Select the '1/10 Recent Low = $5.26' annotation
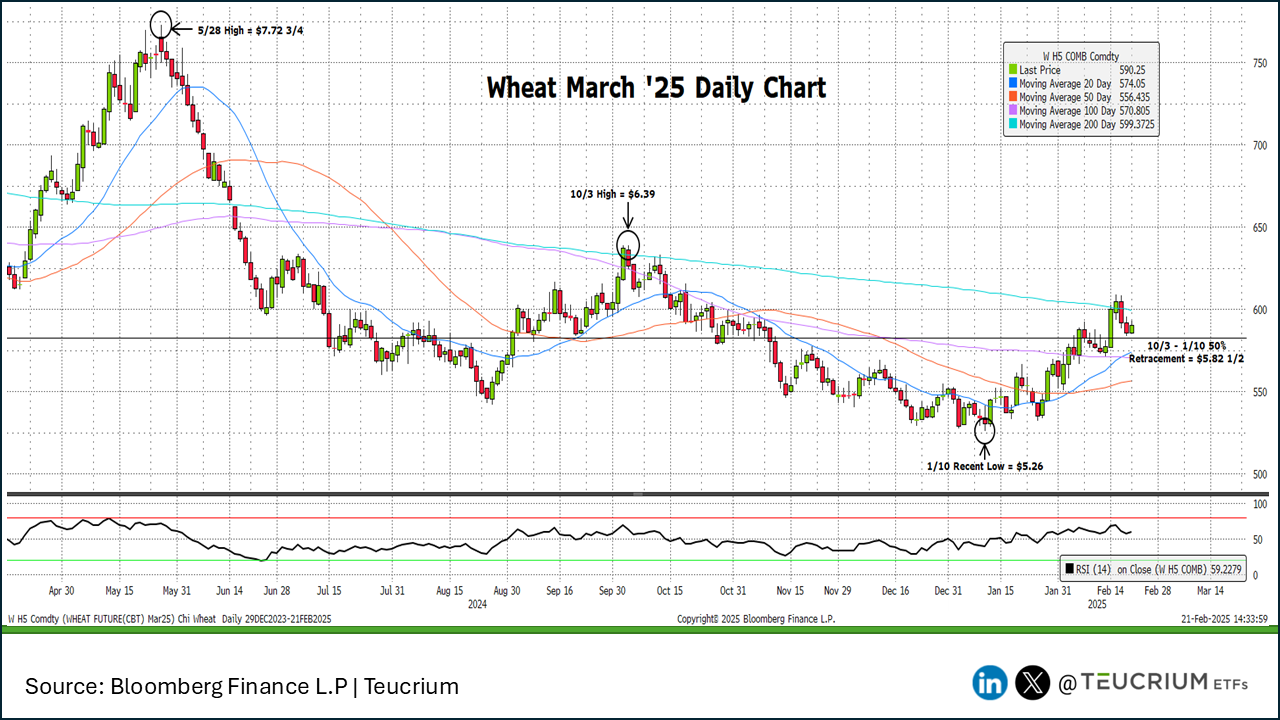Image resolution: width=1280 pixels, height=720 pixels. click(987, 466)
